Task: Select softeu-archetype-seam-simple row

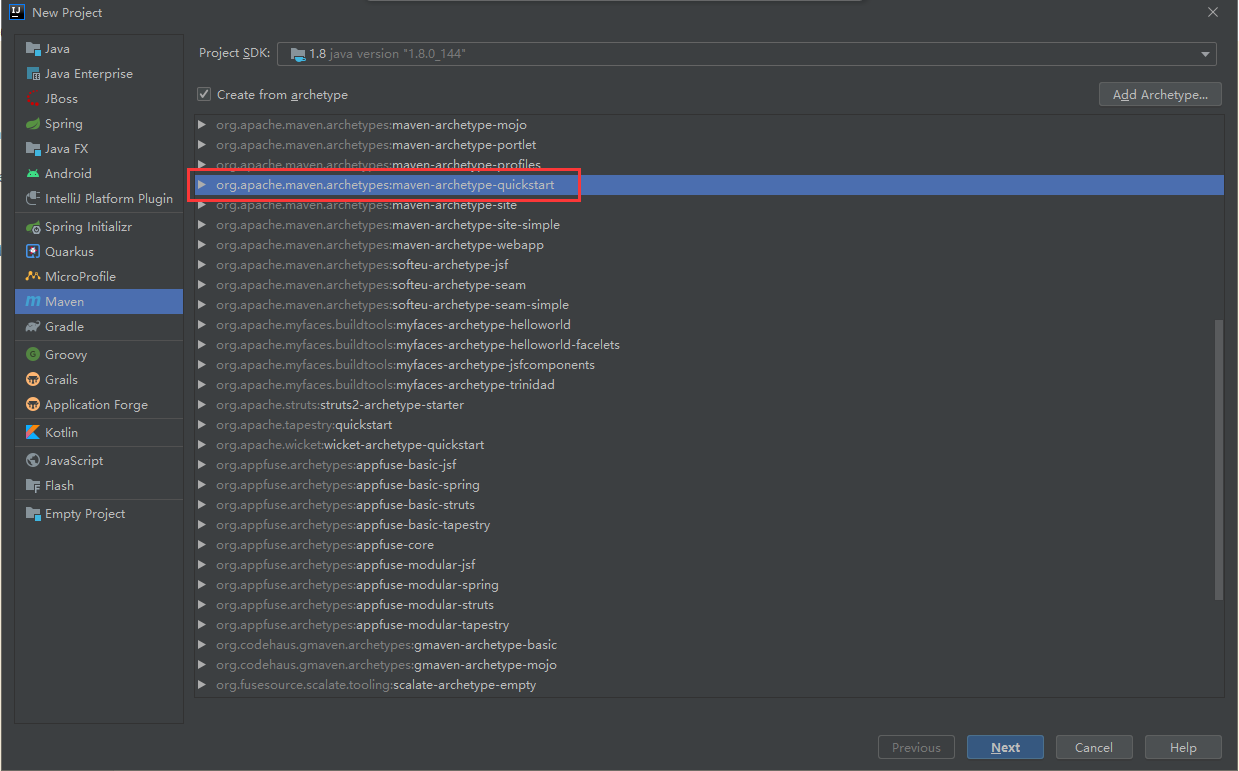Action: click(x=709, y=305)
